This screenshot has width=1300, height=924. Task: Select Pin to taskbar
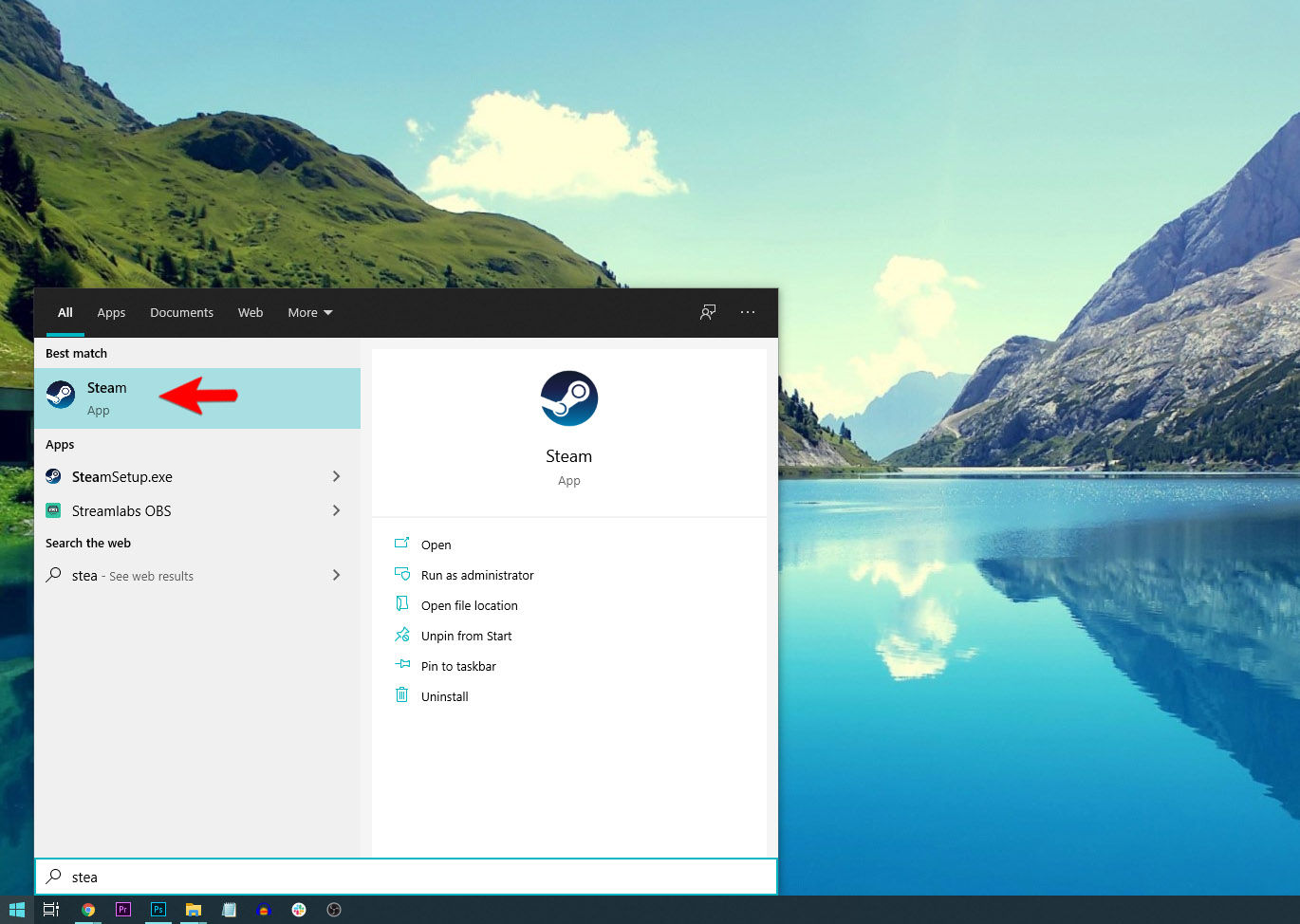pos(445,666)
